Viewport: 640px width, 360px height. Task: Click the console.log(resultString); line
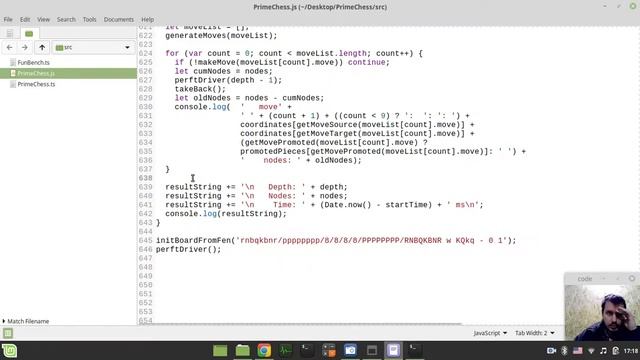click(x=226, y=213)
